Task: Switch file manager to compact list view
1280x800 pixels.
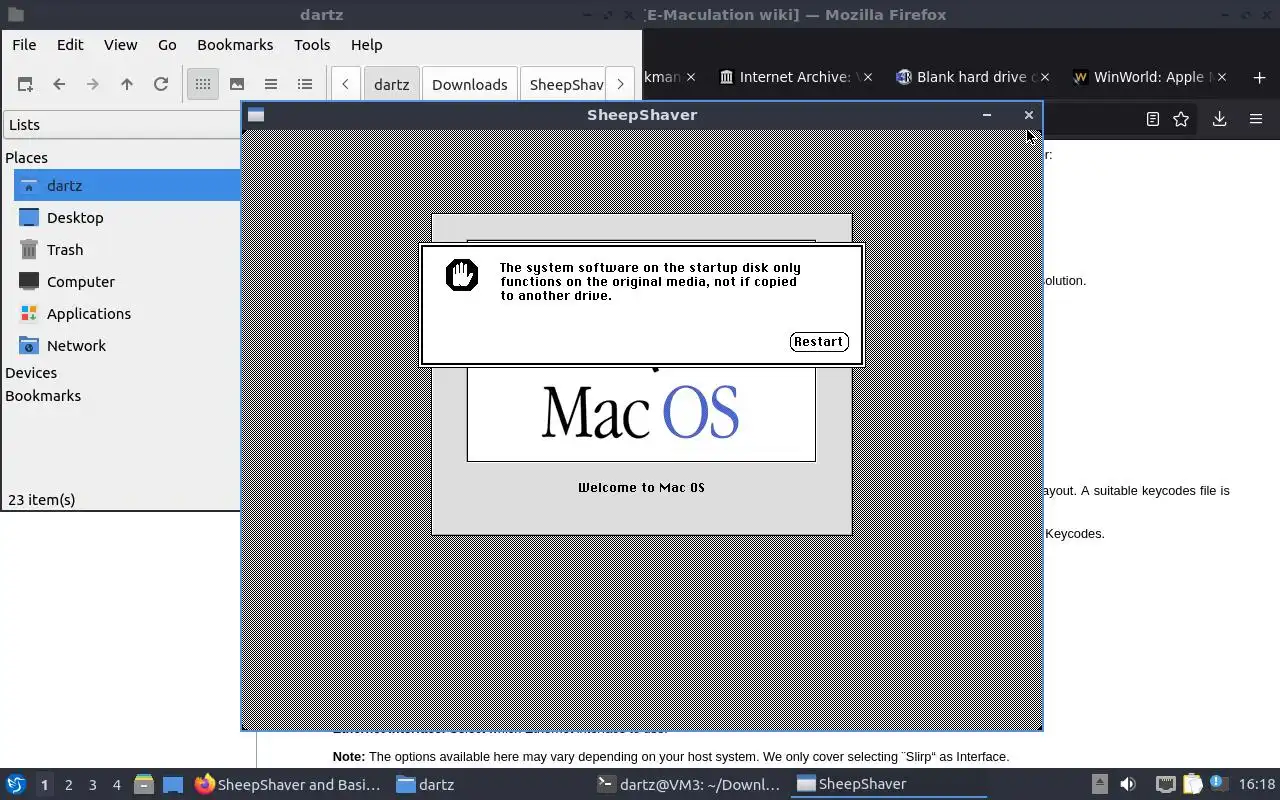Action: (x=271, y=85)
